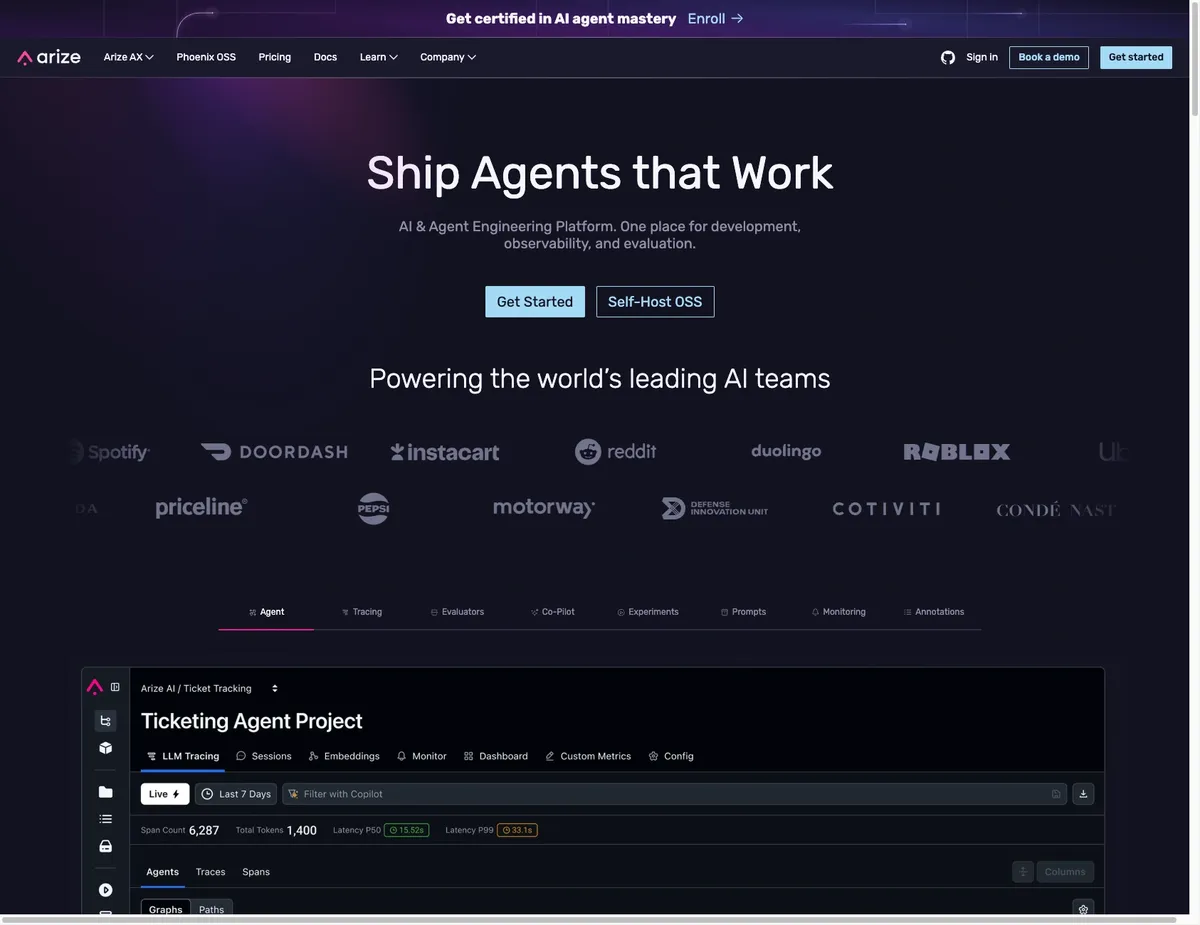The height and width of the screenshot is (925, 1200).
Task: Click the Arize logo icon in the dashboard sidebar
Action: (95, 687)
